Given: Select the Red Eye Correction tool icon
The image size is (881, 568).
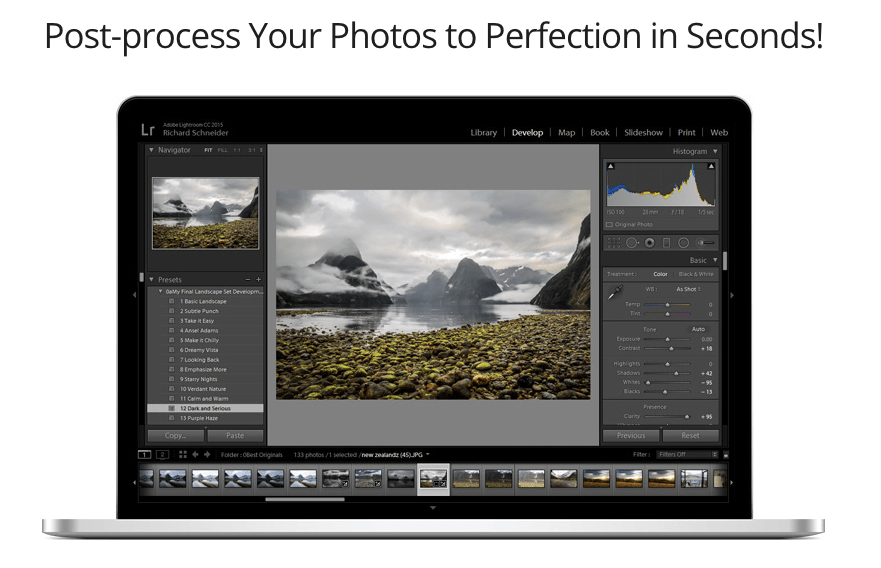Looking at the screenshot, I should coord(650,243).
